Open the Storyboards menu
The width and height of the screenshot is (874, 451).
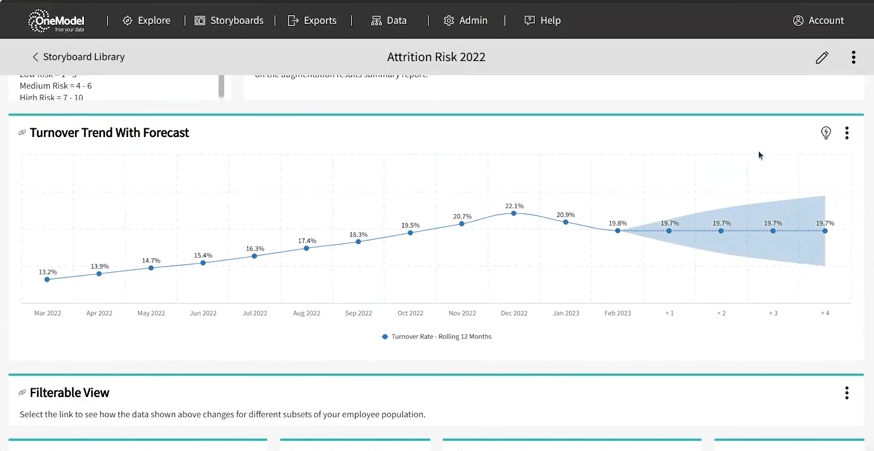[229, 21]
